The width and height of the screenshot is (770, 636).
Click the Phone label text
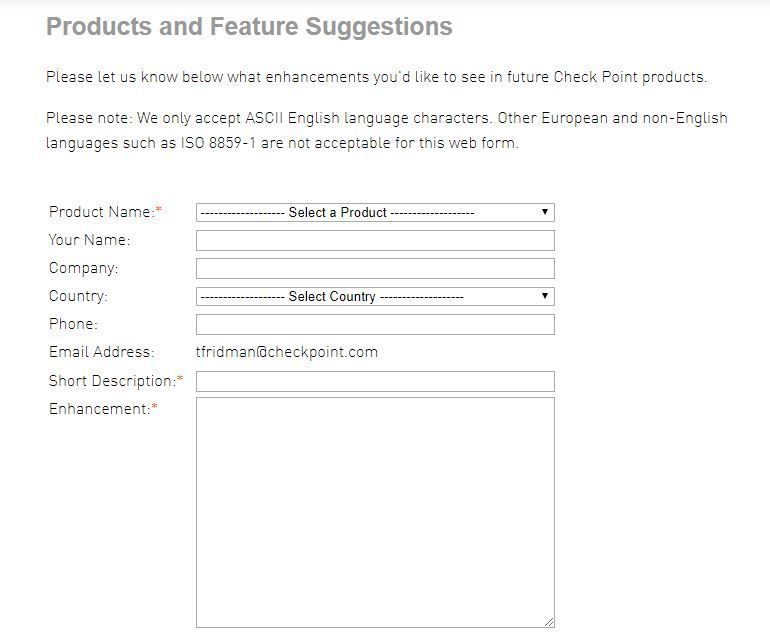[x=73, y=324]
